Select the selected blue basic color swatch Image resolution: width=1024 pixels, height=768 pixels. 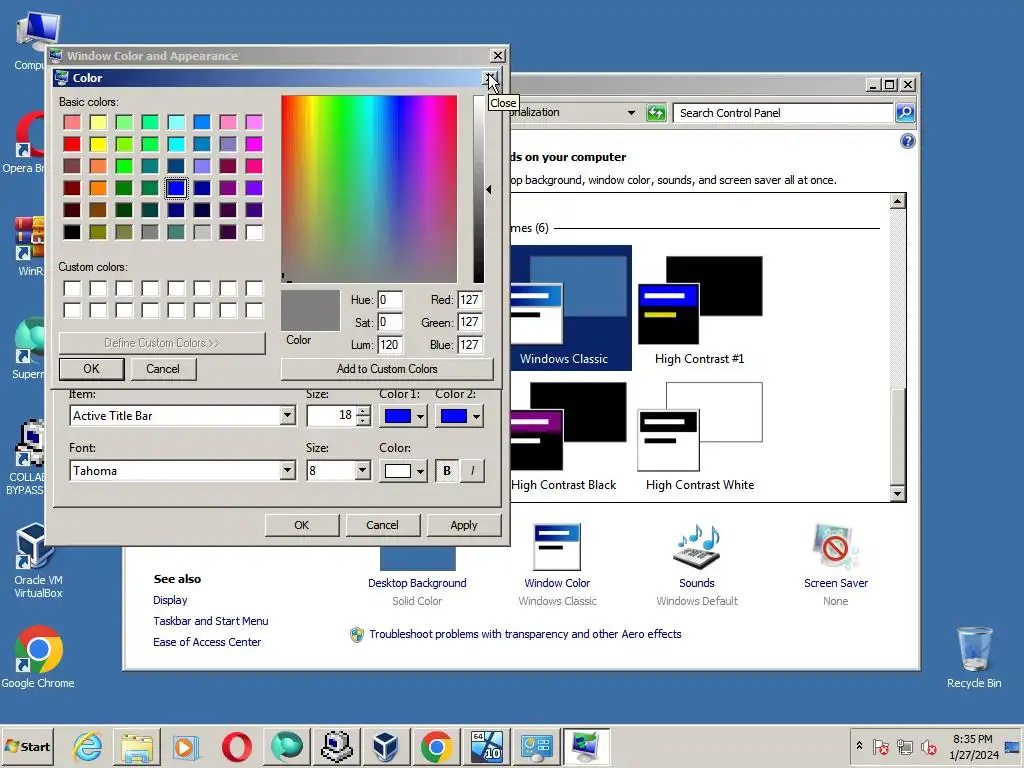click(x=176, y=188)
